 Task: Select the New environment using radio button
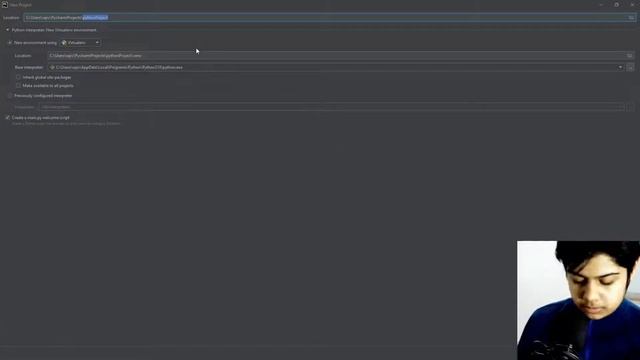[x=10, y=42]
